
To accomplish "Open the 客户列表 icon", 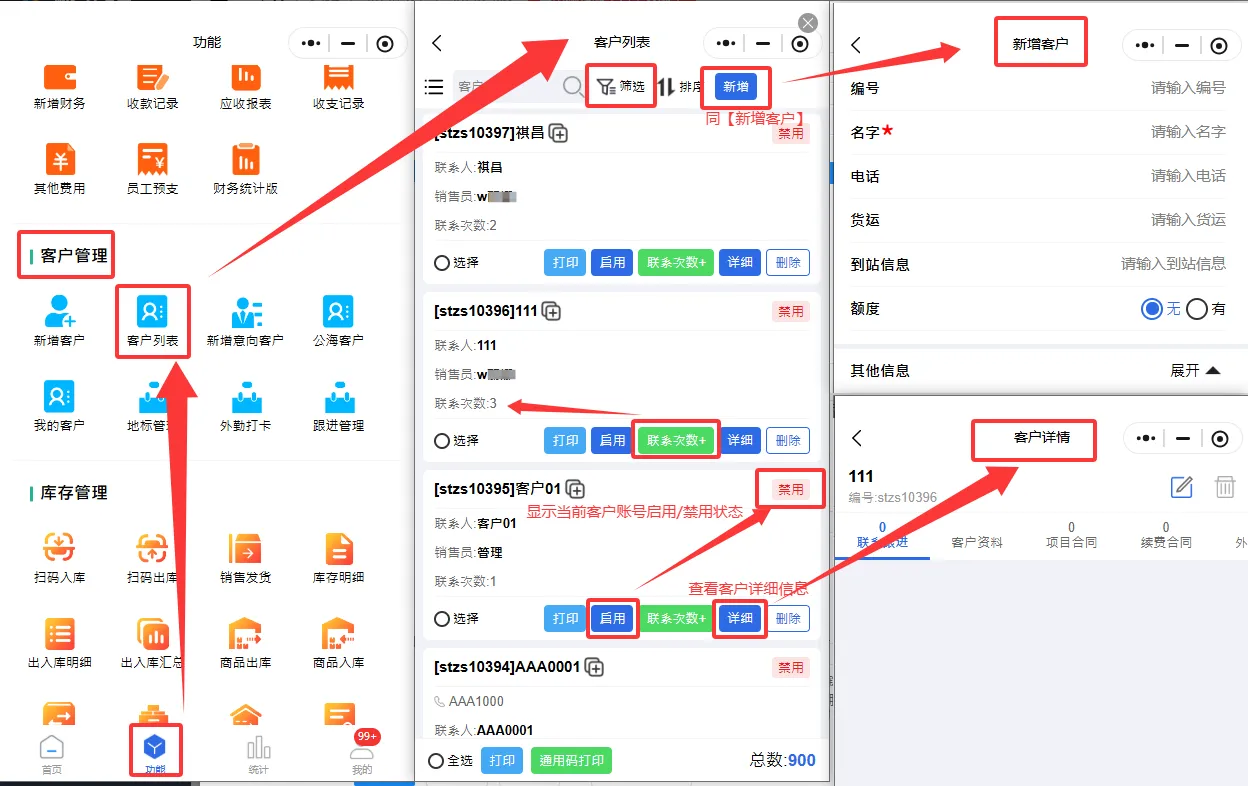I will [x=152, y=313].
